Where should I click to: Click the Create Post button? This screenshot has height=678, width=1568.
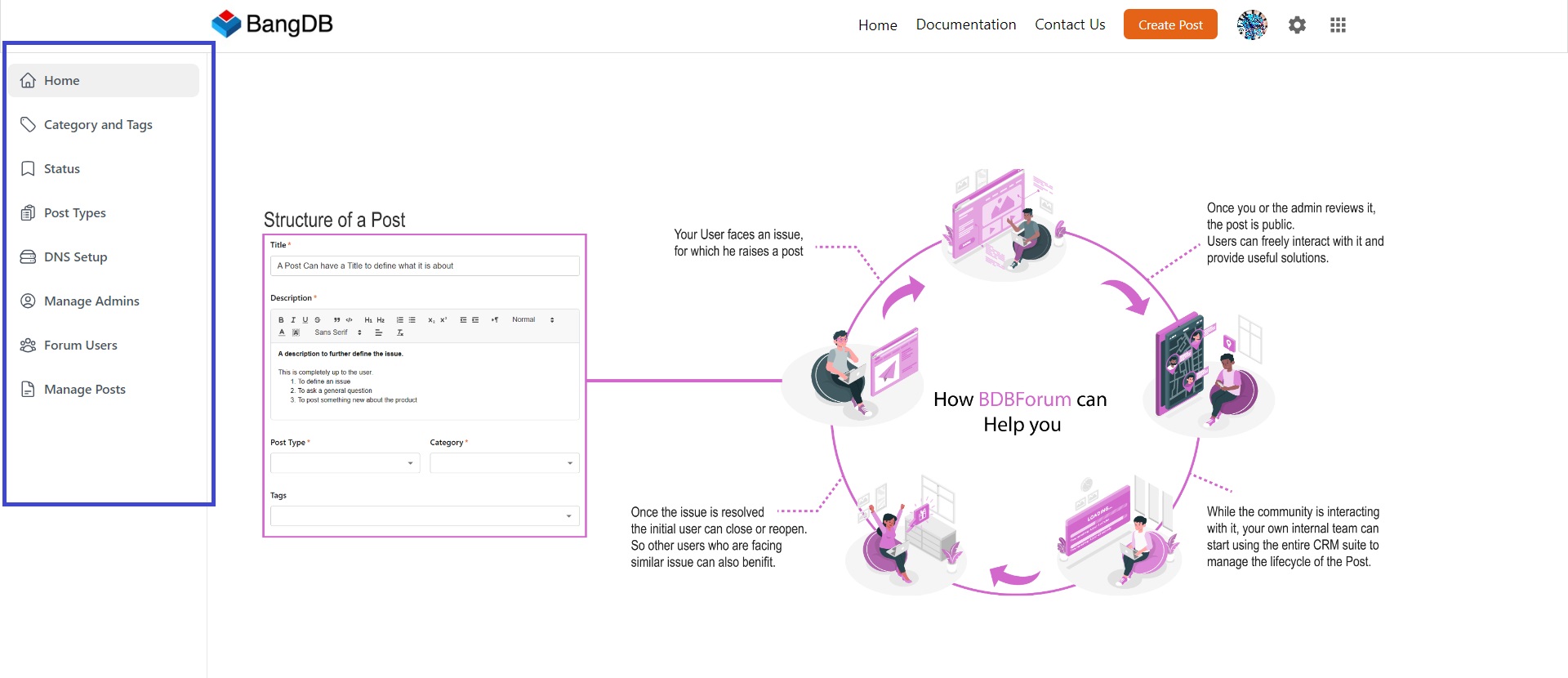1170,25
